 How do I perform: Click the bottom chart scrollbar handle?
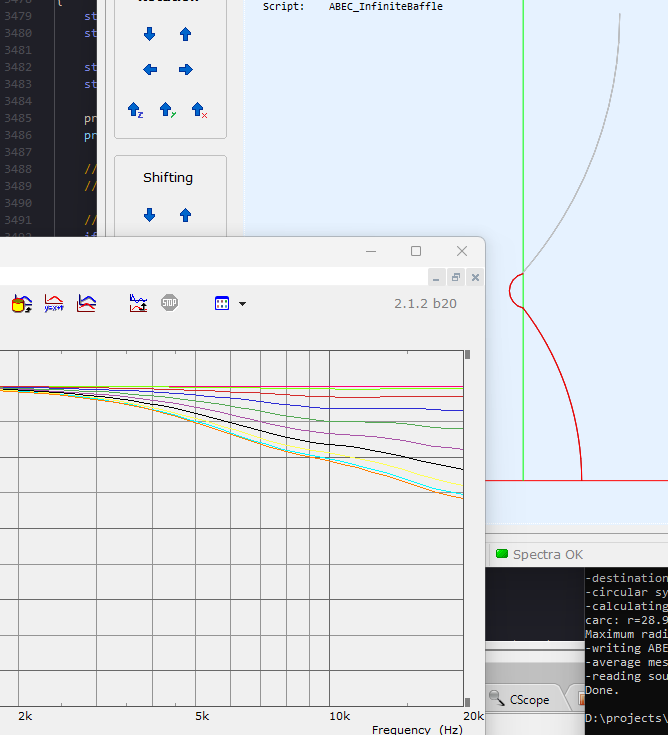pos(467,702)
